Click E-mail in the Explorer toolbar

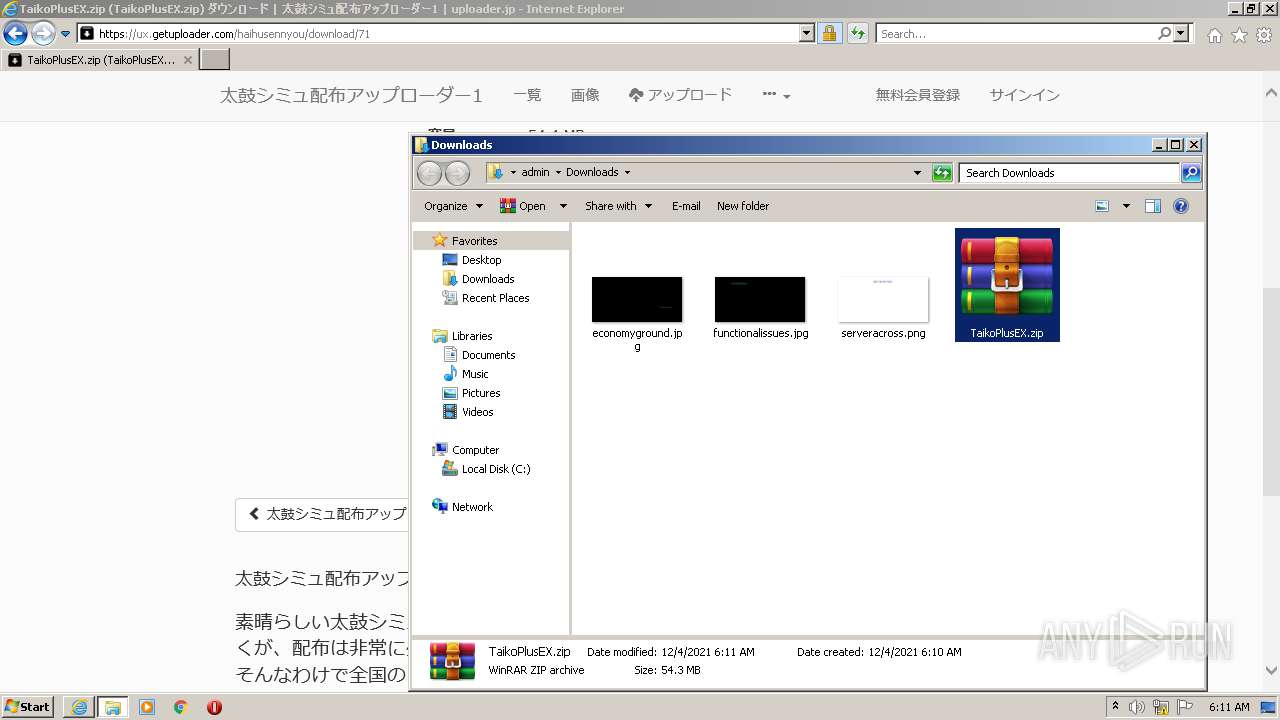click(686, 206)
